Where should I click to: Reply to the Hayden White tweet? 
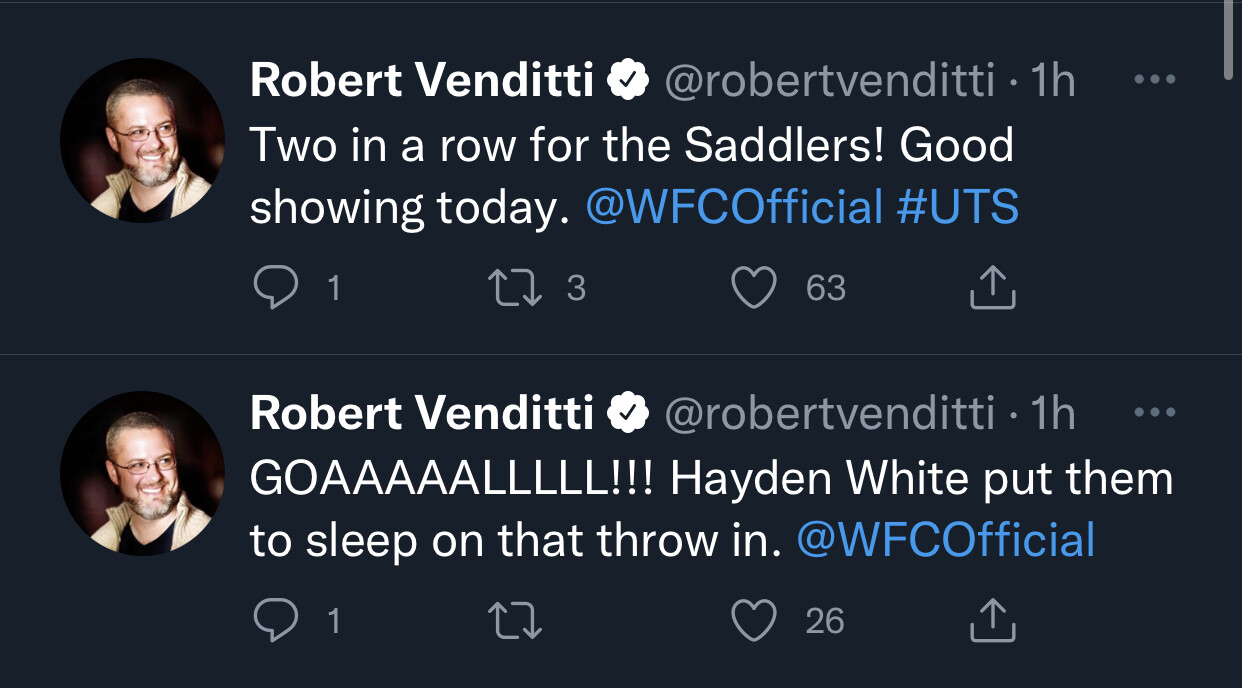pyautogui.click(x=274, y=621)
